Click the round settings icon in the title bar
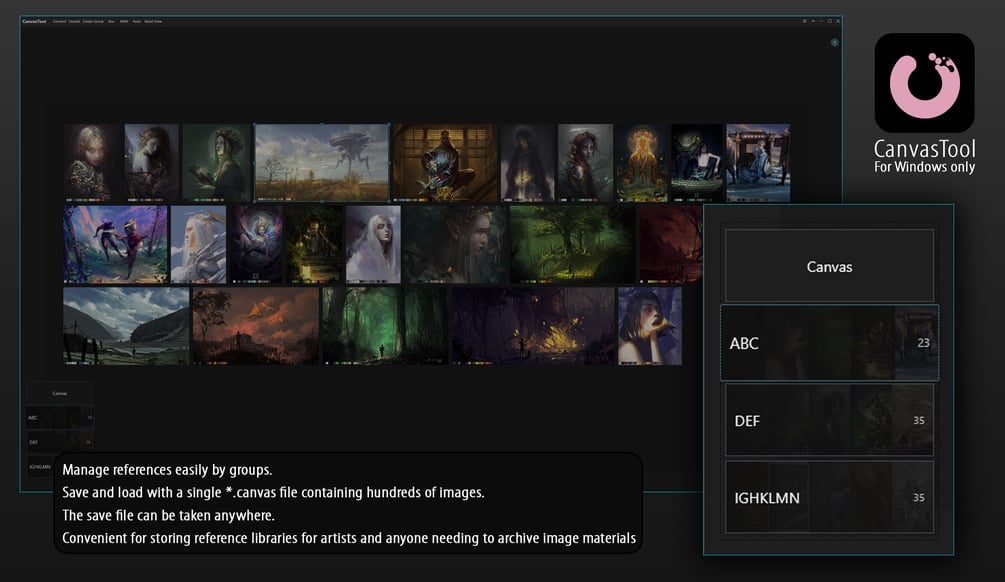This screenshot has height=582, width=1005. 804,21
